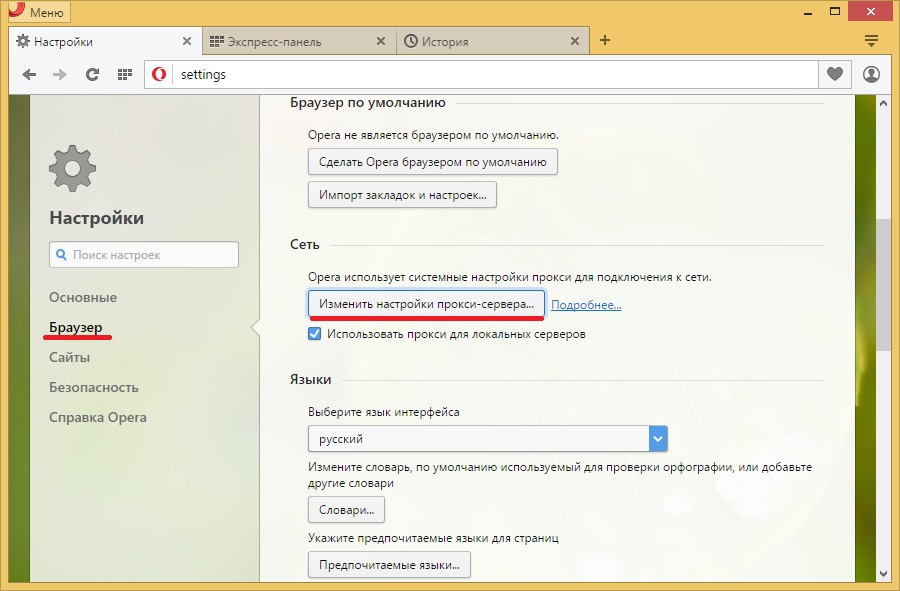Open Справка Opera in sidebar
The width and height of the screenshot is (900, 591).
(x=98, y=417)
